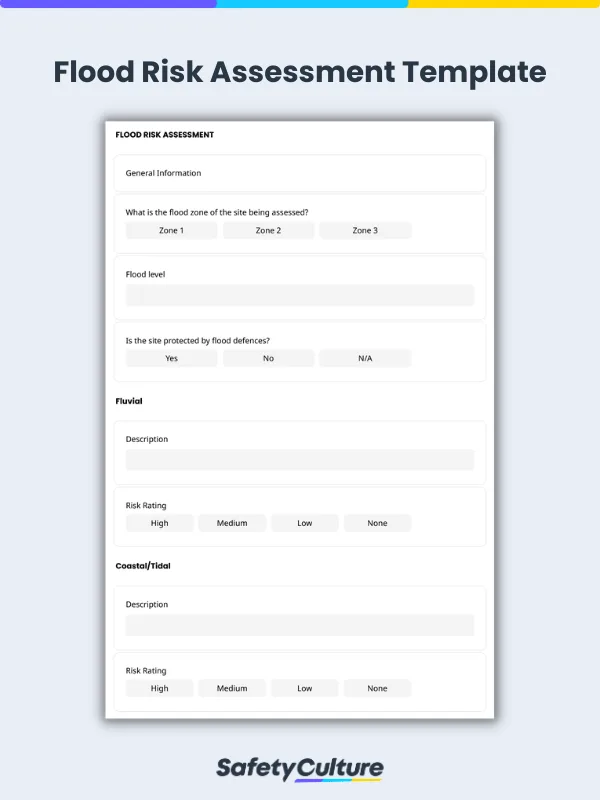Answer No to flood defences question
Screen dimensions: 600x800
pos(268,358)
